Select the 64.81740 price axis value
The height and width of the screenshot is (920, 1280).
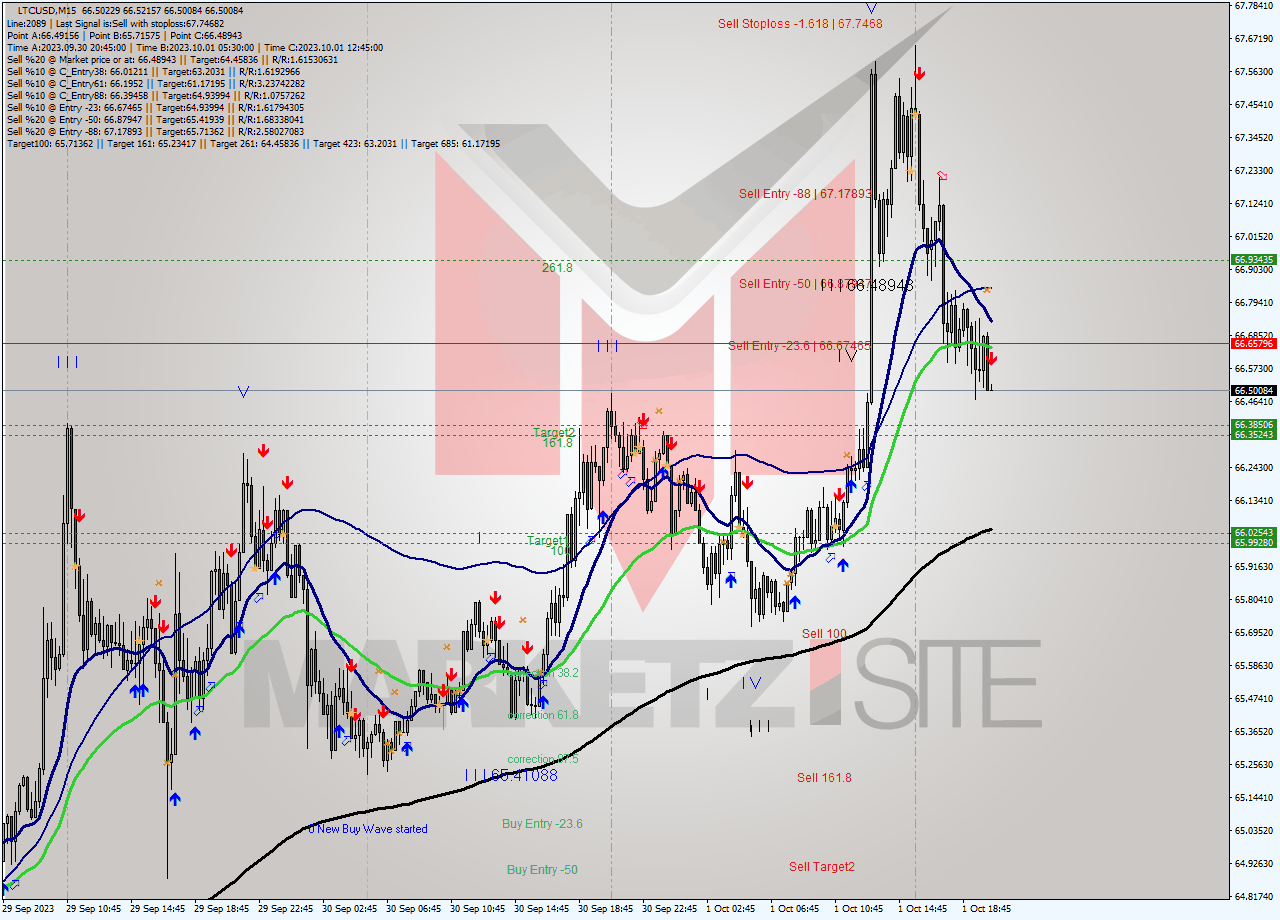point(1254,897)
